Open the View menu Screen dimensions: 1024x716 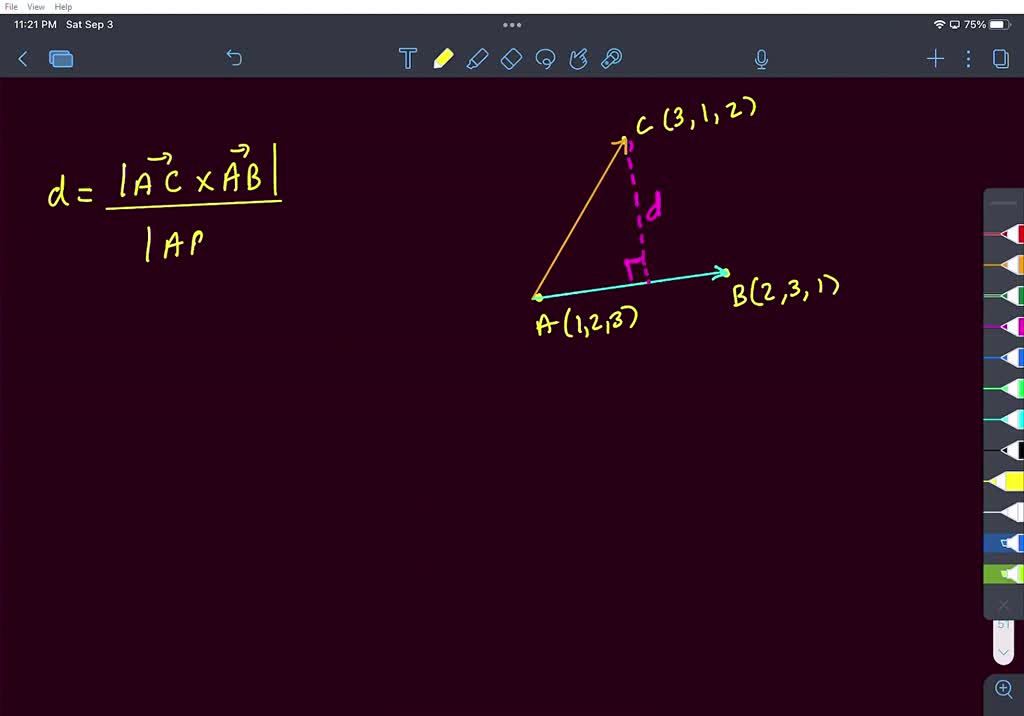coord(36,6)
